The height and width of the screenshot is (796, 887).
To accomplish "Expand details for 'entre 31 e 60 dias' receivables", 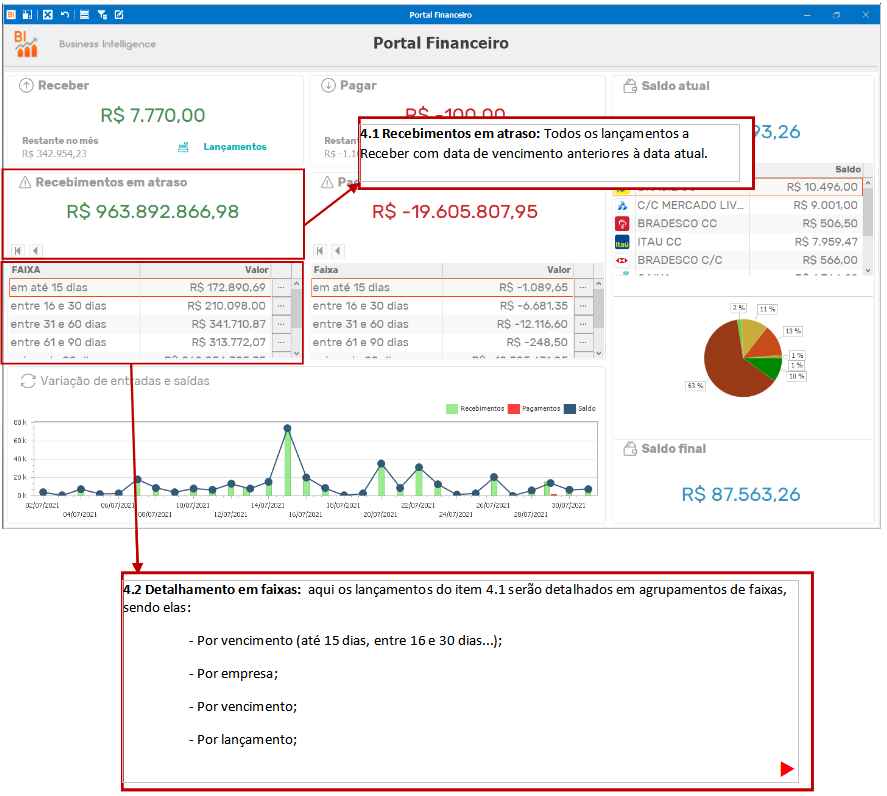I will 281,324.
